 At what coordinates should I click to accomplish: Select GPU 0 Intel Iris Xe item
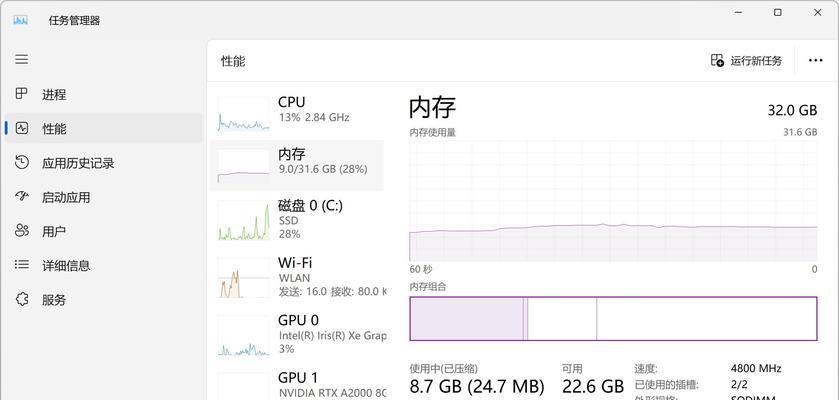(x=296, y=335)
